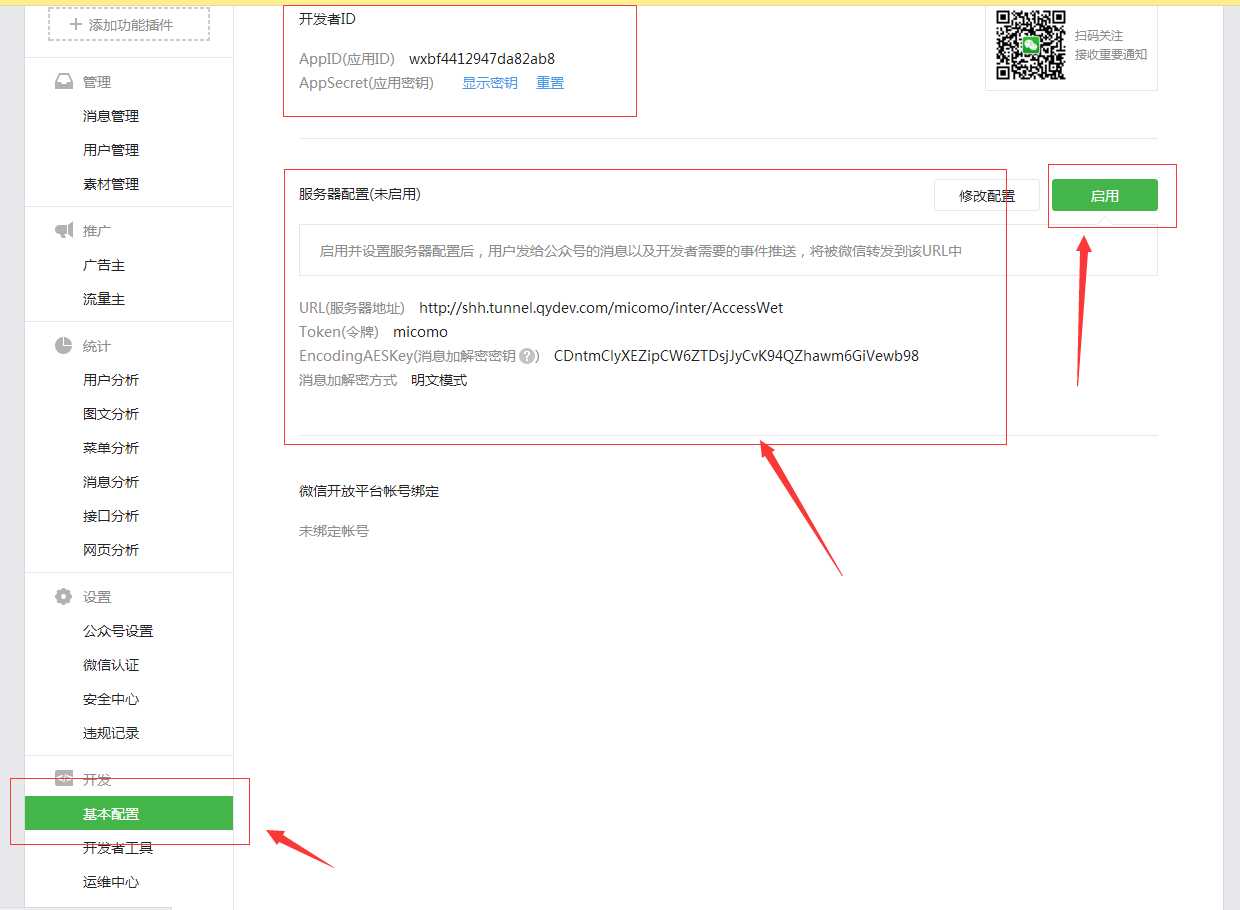Open 菜单分析 in sidebar
The height and width of the screenshot is (910, 1240).
111,448
